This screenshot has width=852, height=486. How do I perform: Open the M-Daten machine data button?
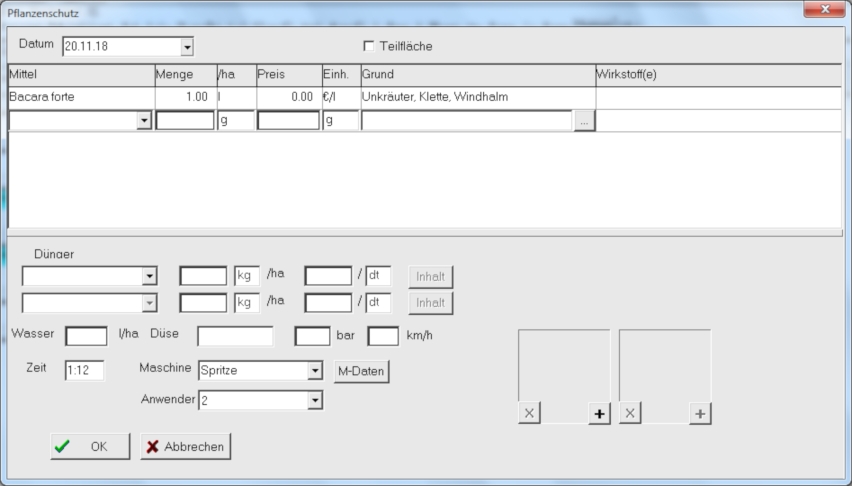coord(360,371)
